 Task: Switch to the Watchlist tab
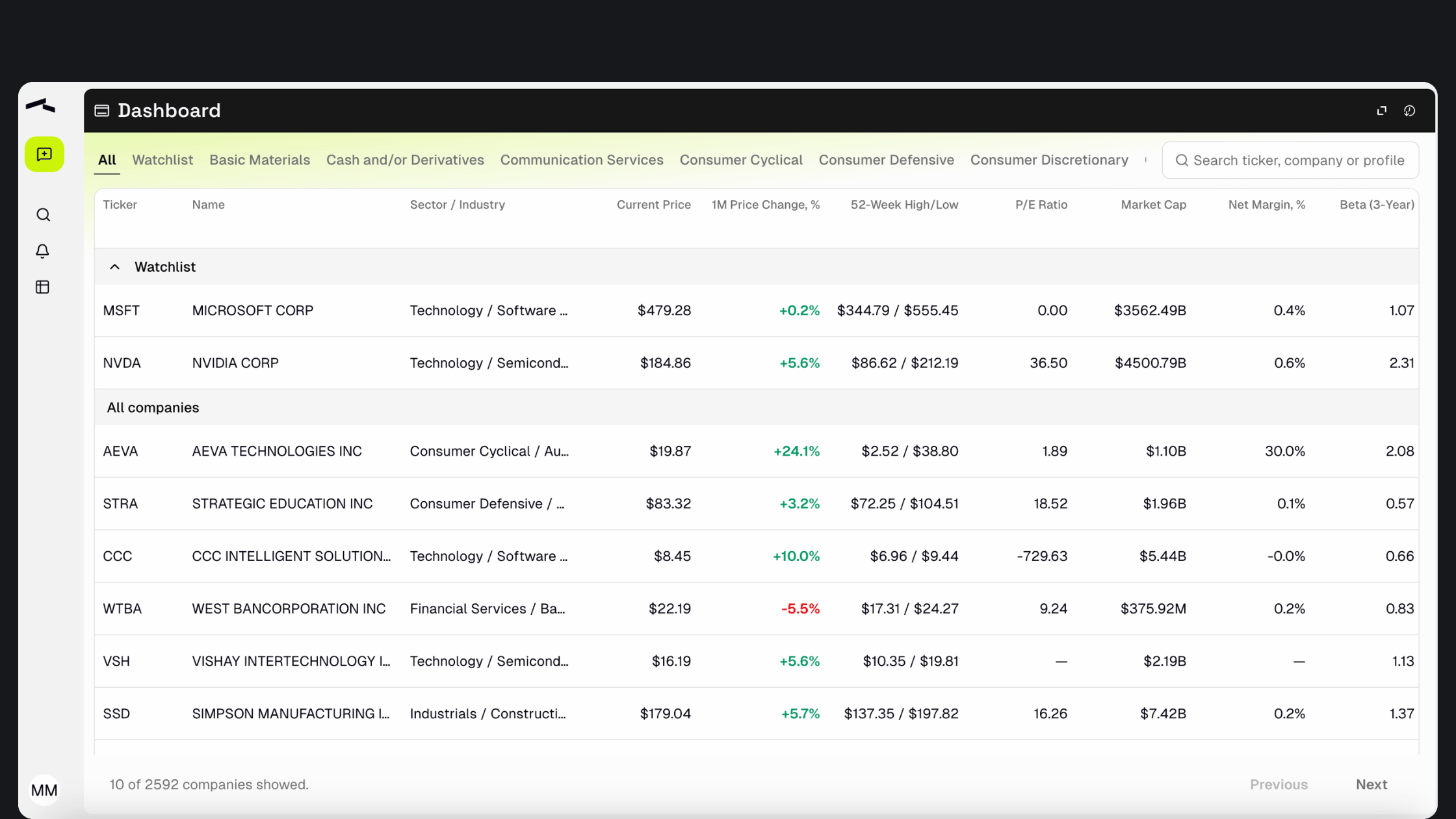tap(162, 160)
